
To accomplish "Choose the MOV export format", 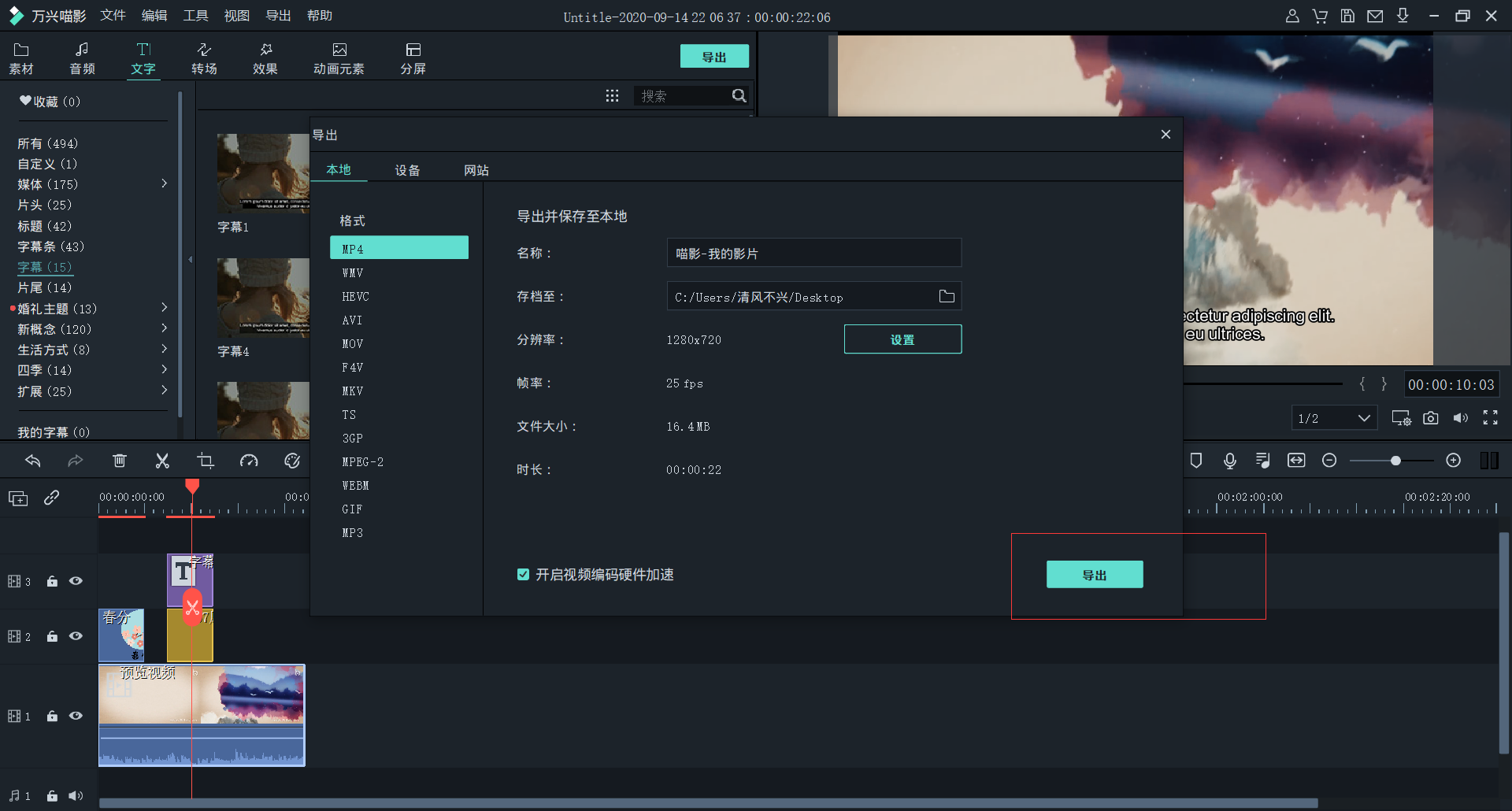I will [x=353, y=344].
